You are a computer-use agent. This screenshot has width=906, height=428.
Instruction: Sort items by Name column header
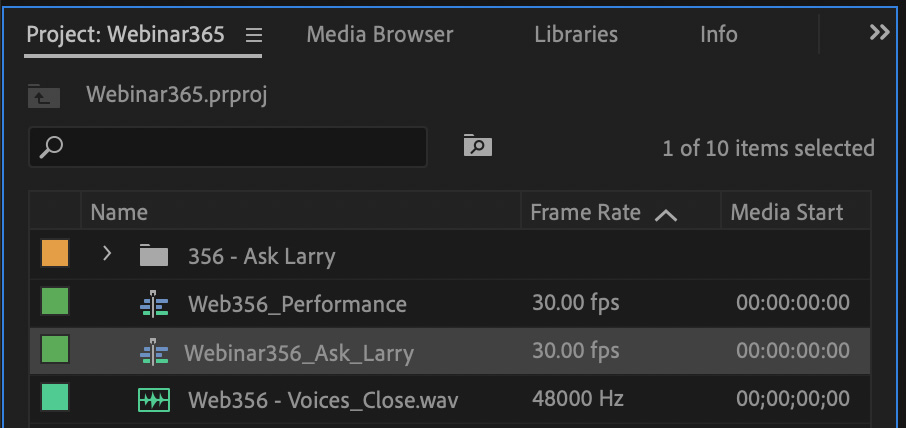pyautogui.click(x=119, y=212)
